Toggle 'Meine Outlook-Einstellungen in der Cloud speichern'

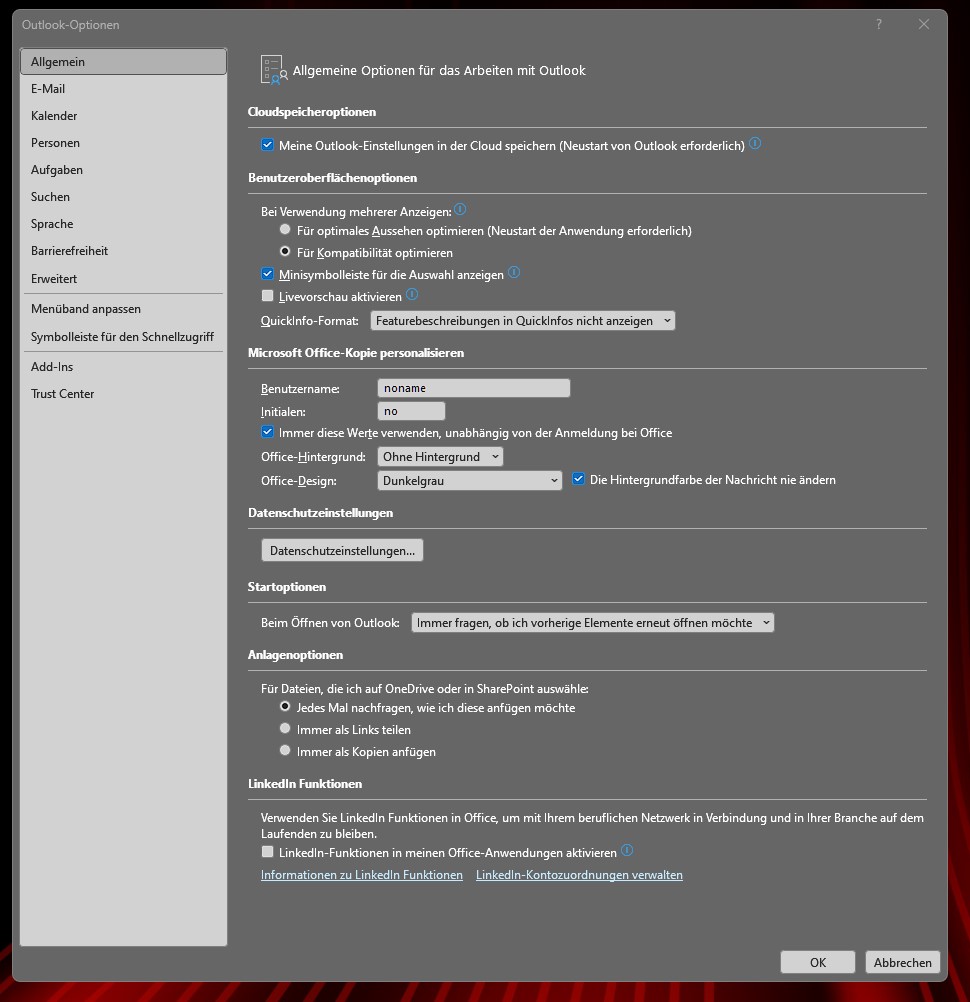click(x=268, y=145)
